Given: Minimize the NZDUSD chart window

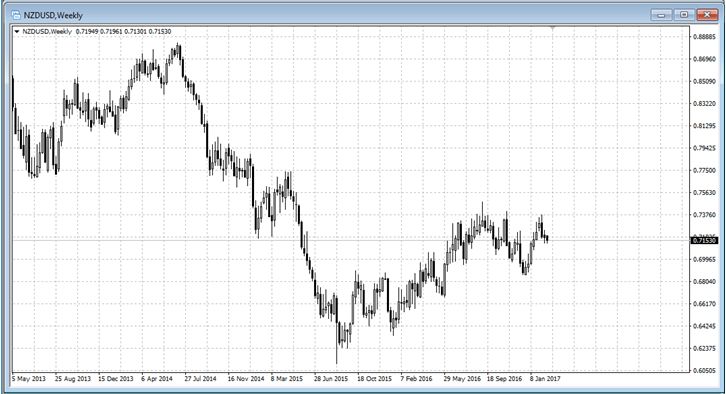Looking at the screenshot, I should click(661, 15).
